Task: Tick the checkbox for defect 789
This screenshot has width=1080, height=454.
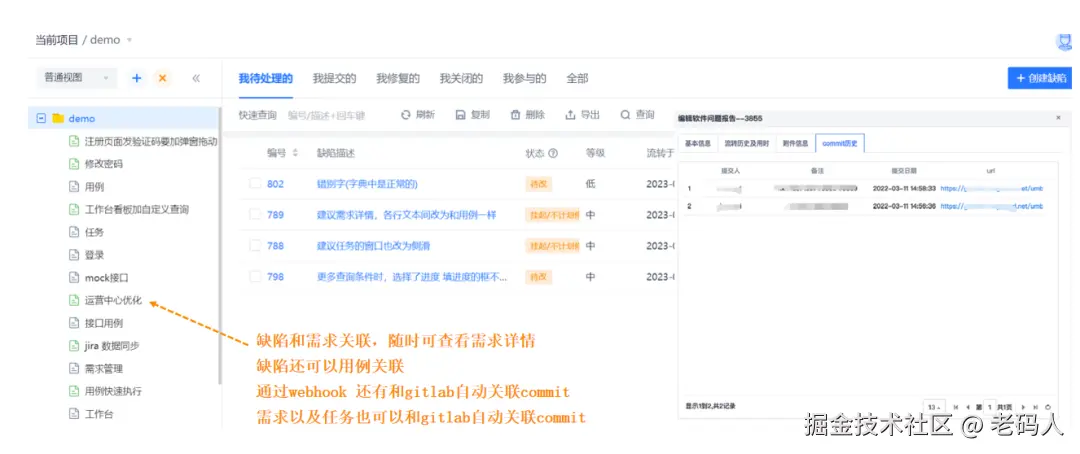Action: 255,214
